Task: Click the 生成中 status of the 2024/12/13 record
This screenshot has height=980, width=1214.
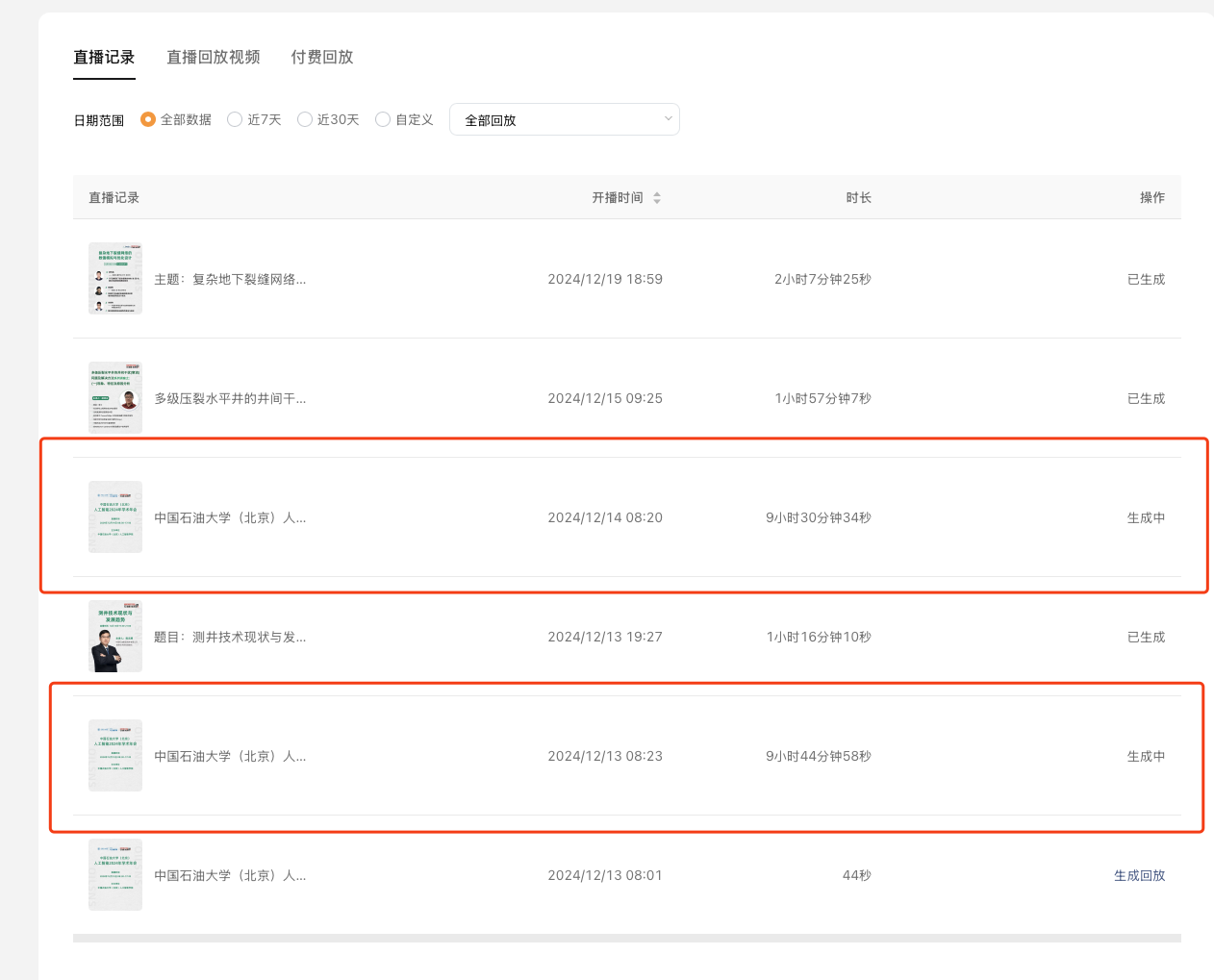Action: 1147,755
